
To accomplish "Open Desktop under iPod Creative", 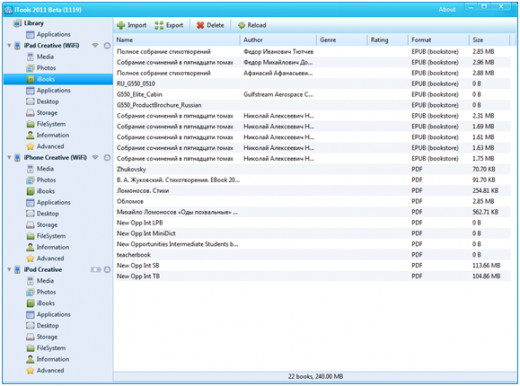I will pos(43,325).
